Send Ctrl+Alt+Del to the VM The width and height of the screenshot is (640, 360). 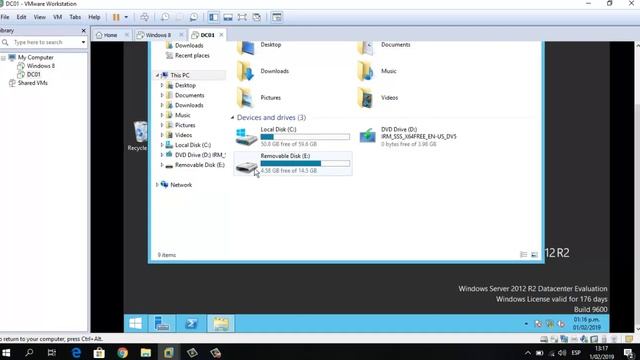tap(144, 17)
